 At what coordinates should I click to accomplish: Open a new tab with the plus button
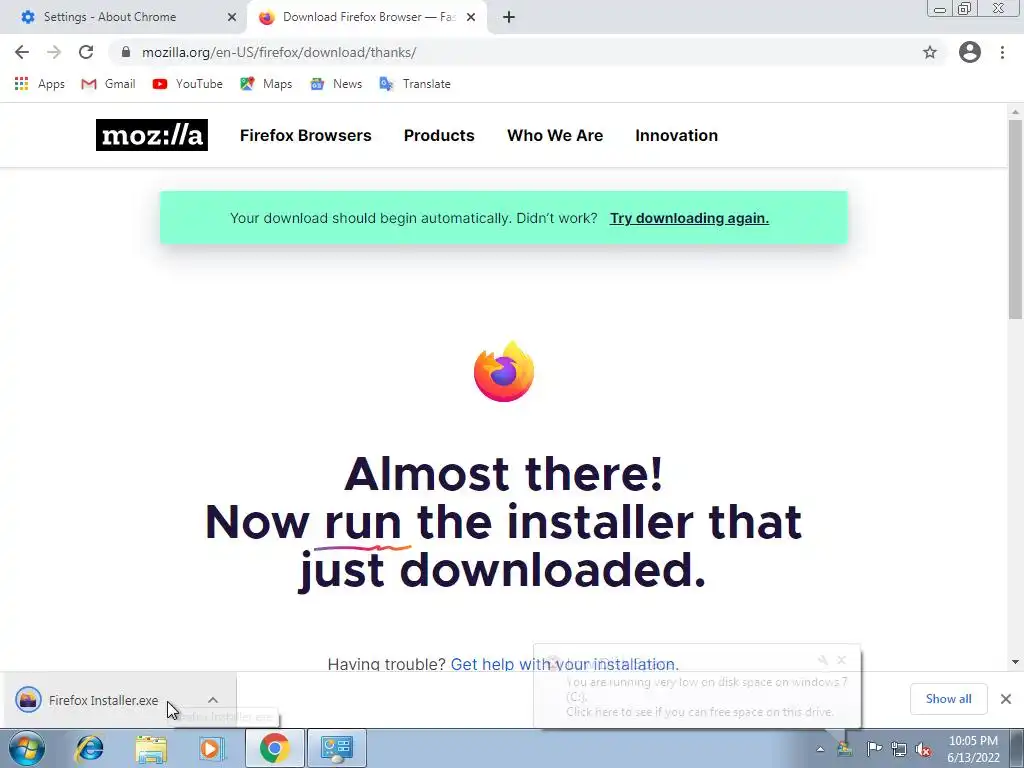[x=509, y=17]
